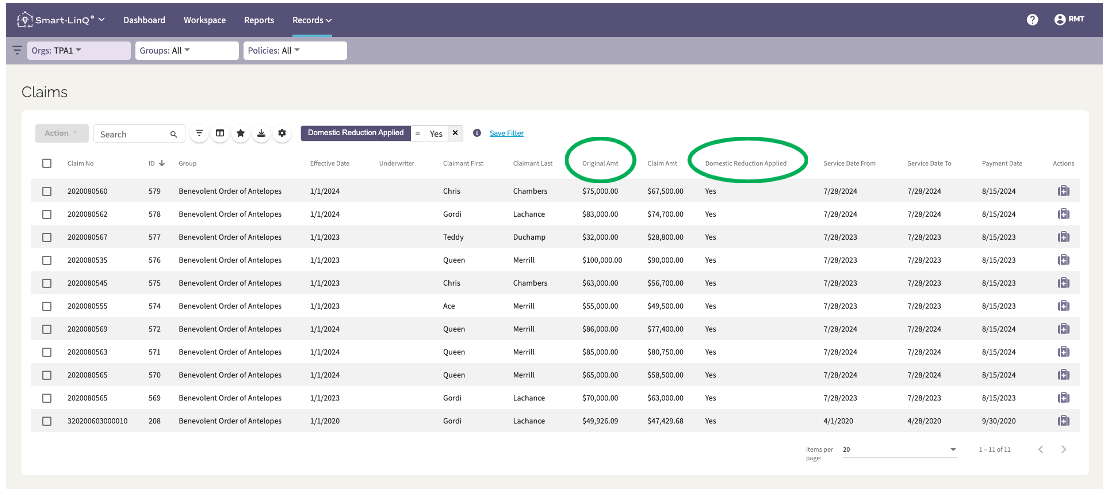Click the $47,429.68 claim amount cell
Viewport: 1103px width, 489px height.
[665, 421]
